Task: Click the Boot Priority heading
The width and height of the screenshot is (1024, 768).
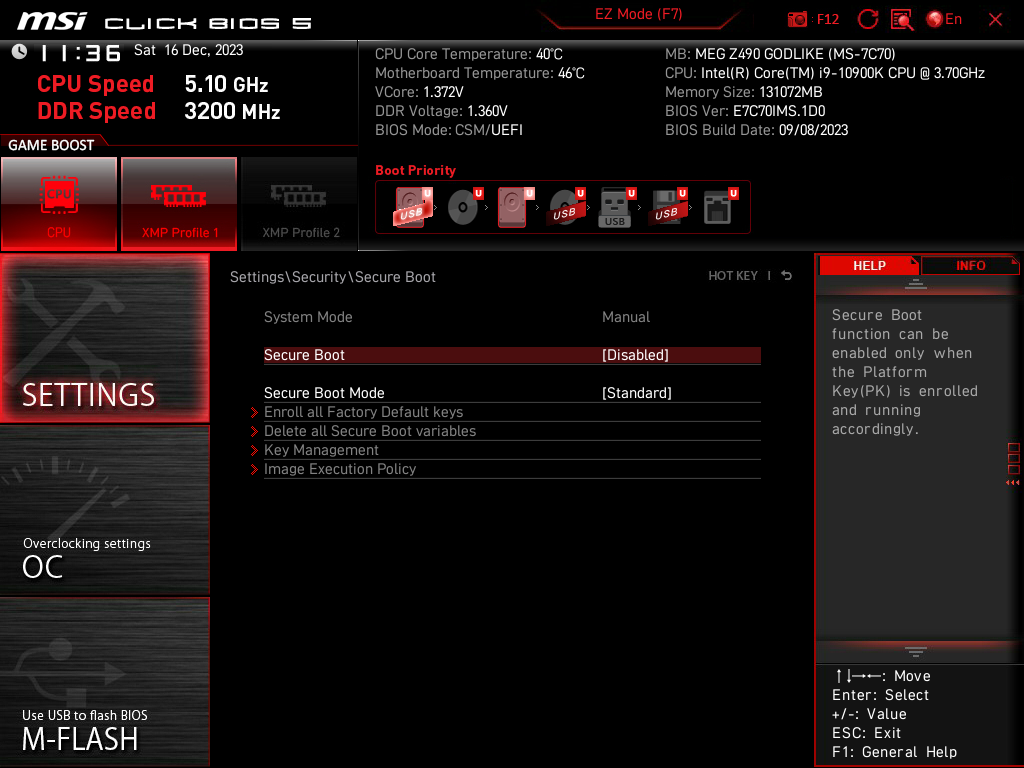Action: (x=415, y=170)
